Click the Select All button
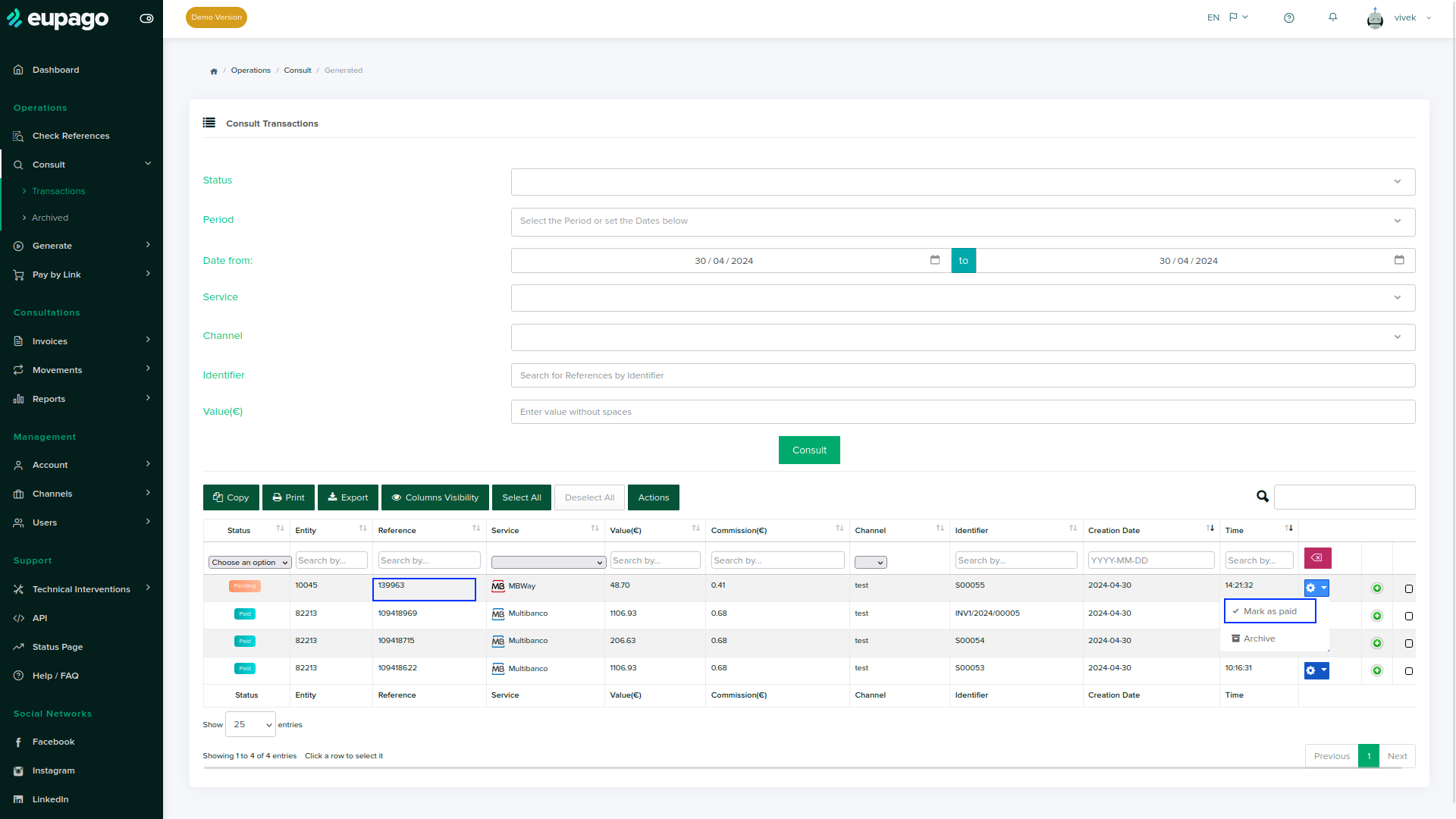The height and width of the screenshot is (819, 1456). click(x=522, y=497)
